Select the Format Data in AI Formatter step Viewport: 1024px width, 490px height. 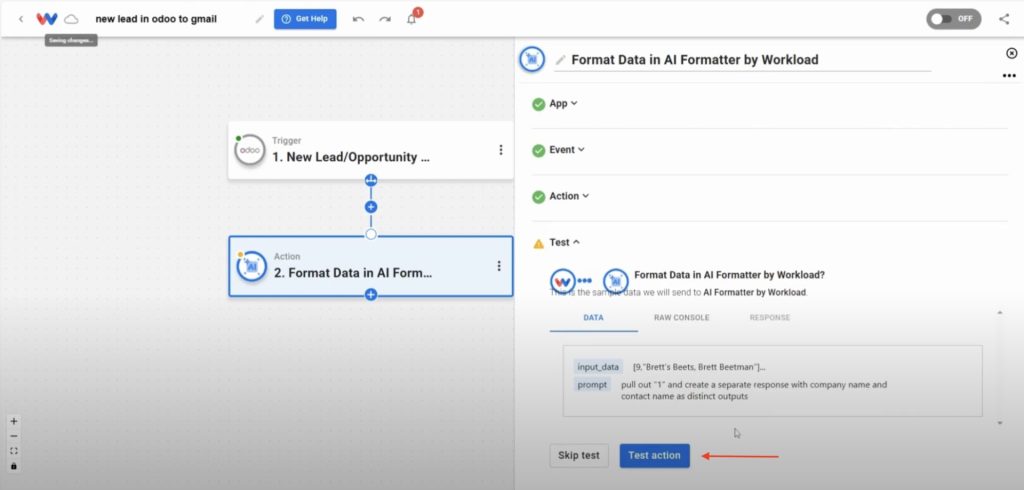click(371, 267)
